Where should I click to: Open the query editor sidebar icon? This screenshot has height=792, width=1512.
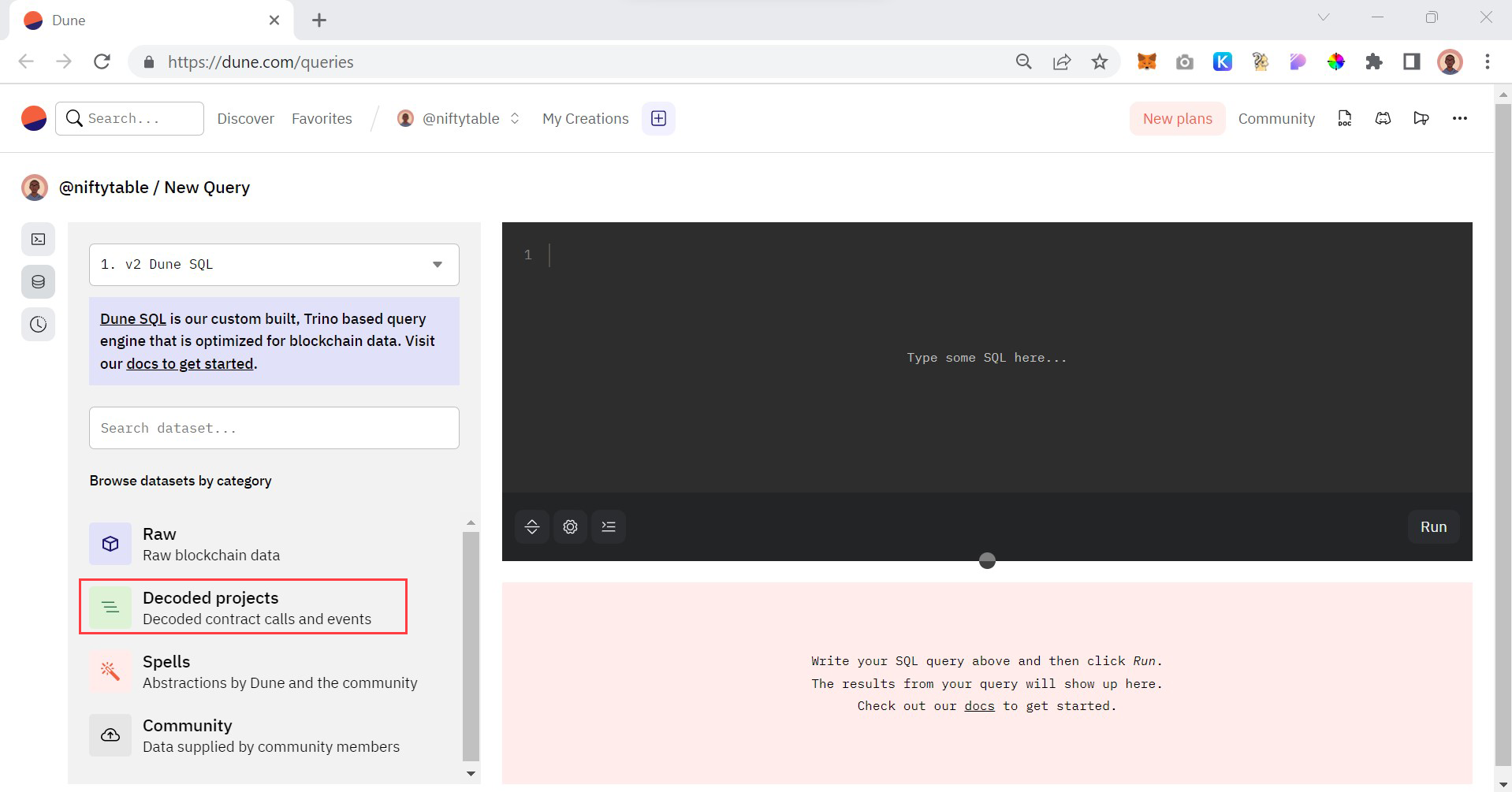click(x=38, y=240)
